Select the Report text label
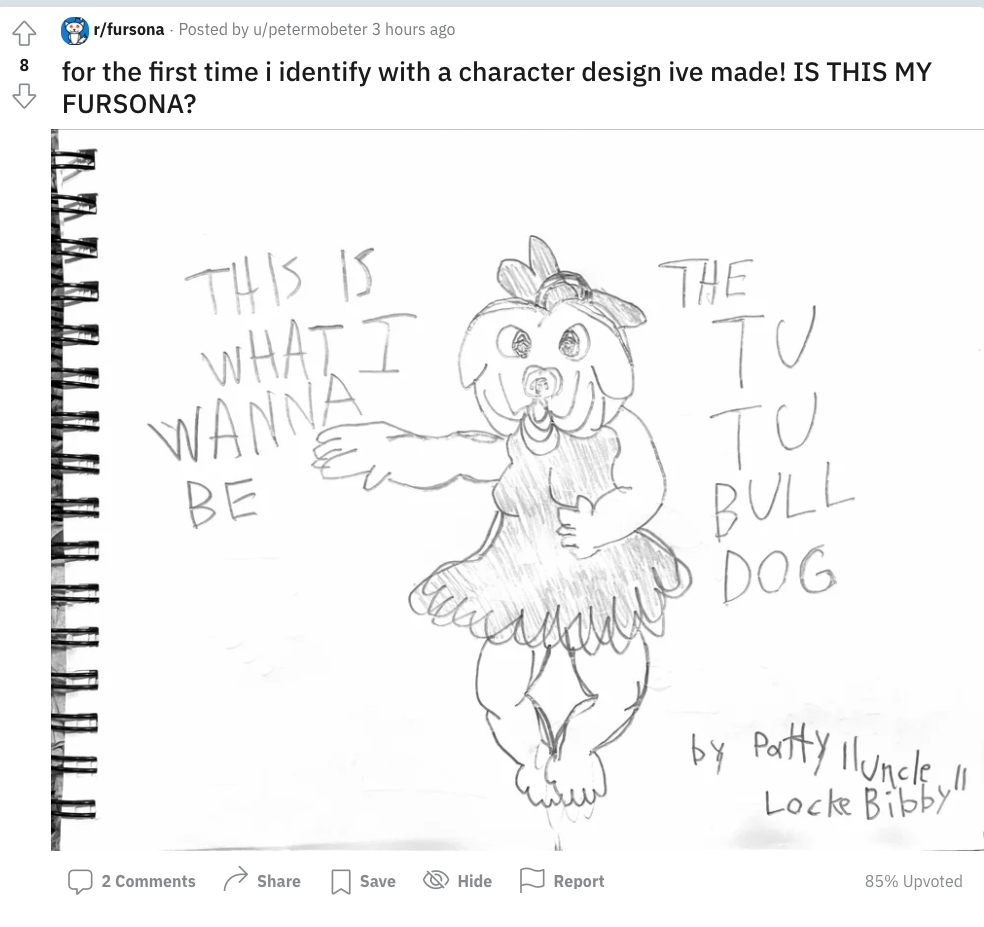This screenshot has height=927, width=984. (x=579, y=881)
